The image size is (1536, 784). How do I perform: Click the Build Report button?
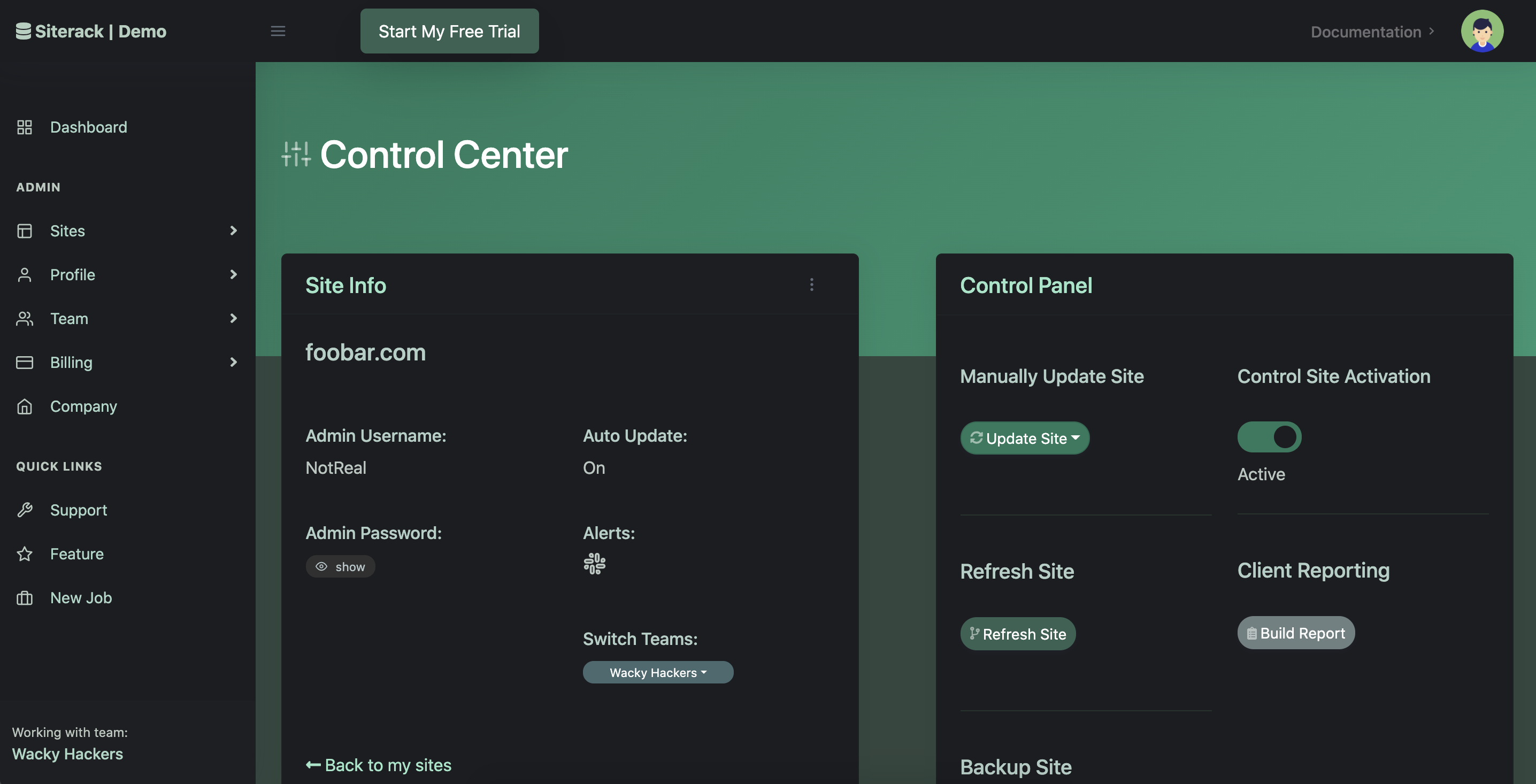coord(1296,633)
